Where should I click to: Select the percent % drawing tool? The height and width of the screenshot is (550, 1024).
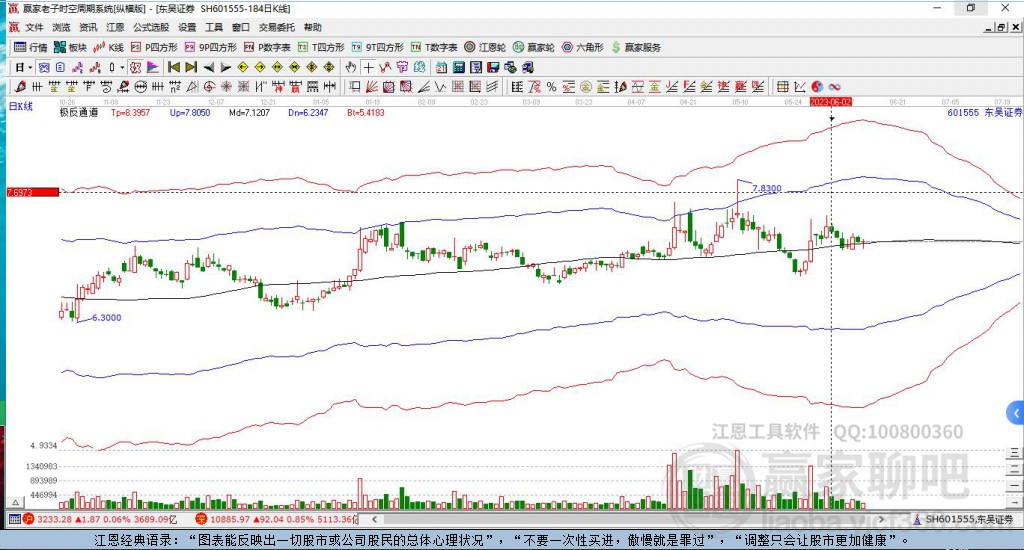tap(552, 86)
